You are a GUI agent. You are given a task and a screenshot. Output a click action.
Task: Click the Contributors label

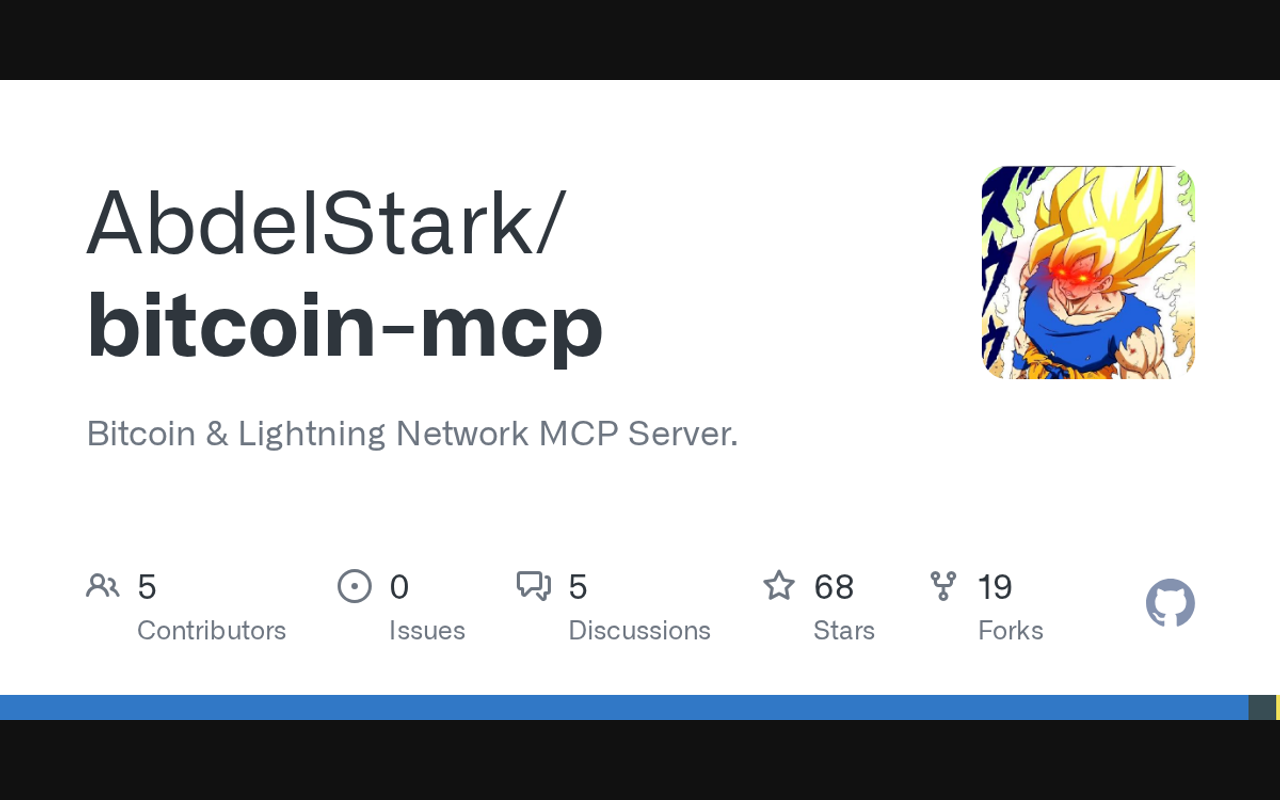pos(211,630)
